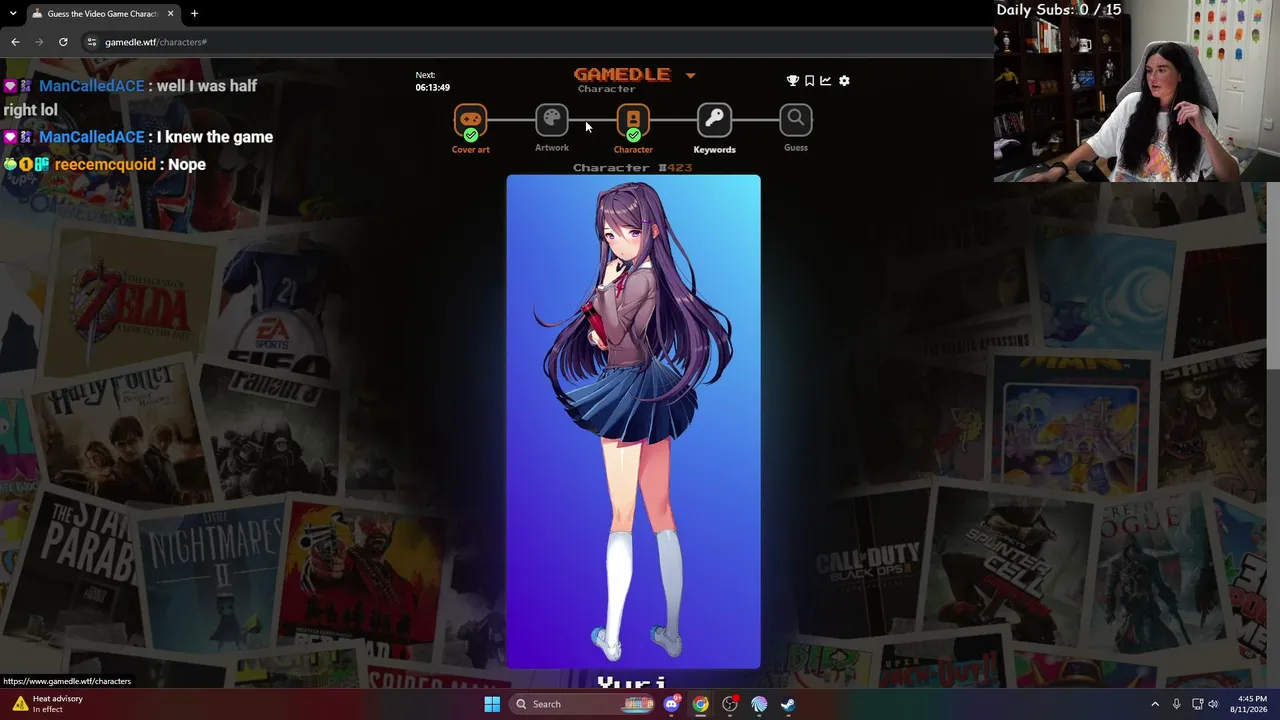Click the 'Cover art' step label

coord(470,150)
